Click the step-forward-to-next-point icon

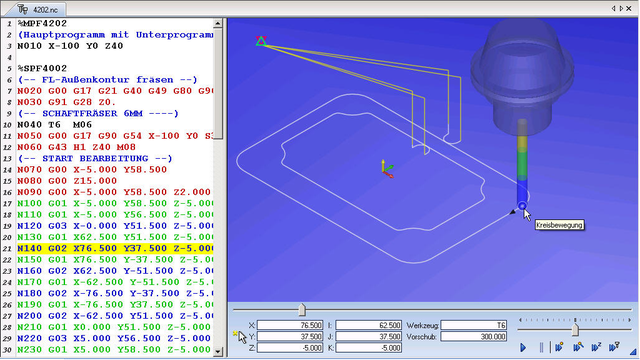click(559, 347)
